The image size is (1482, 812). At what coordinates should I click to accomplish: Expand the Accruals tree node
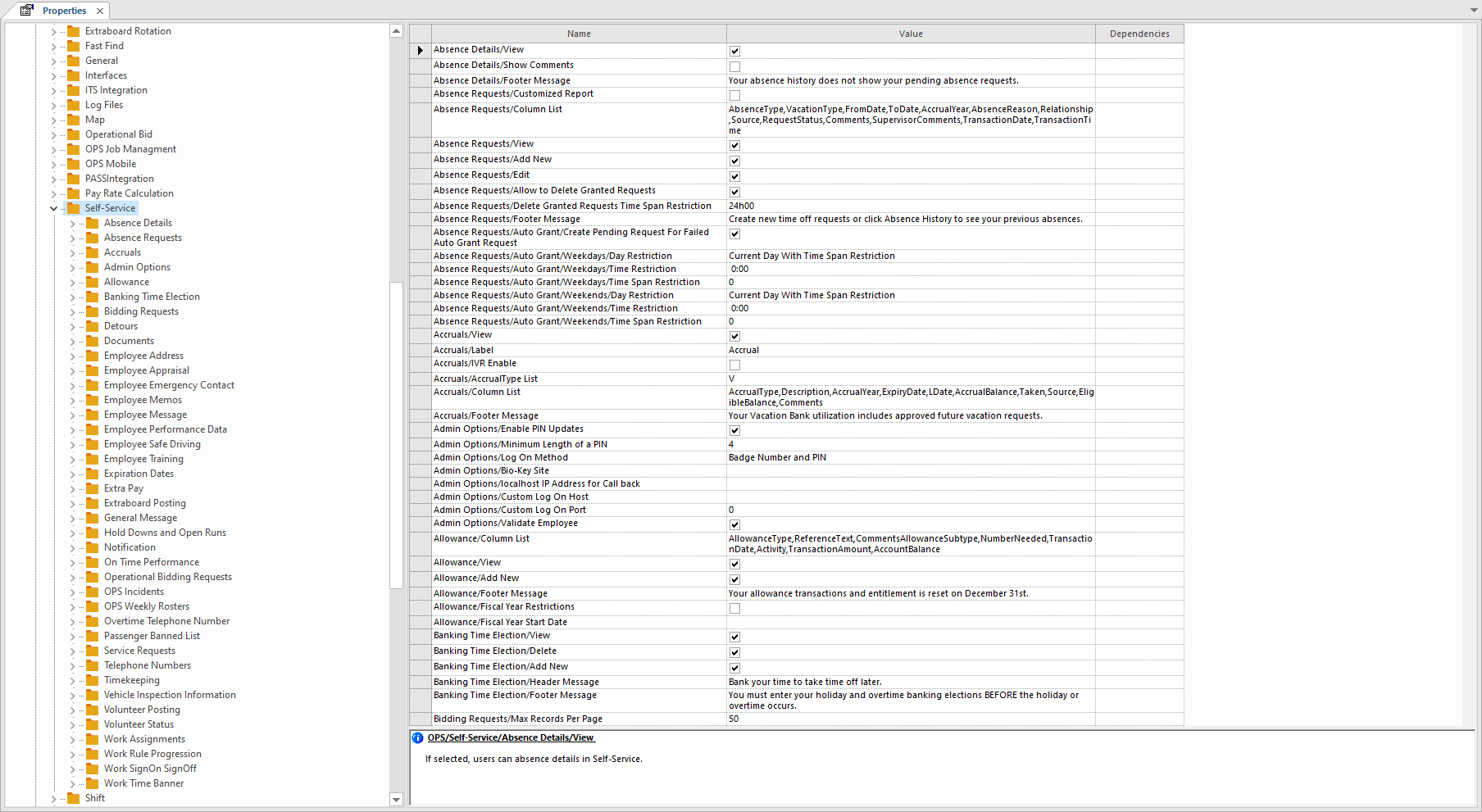tap(72, 252)
